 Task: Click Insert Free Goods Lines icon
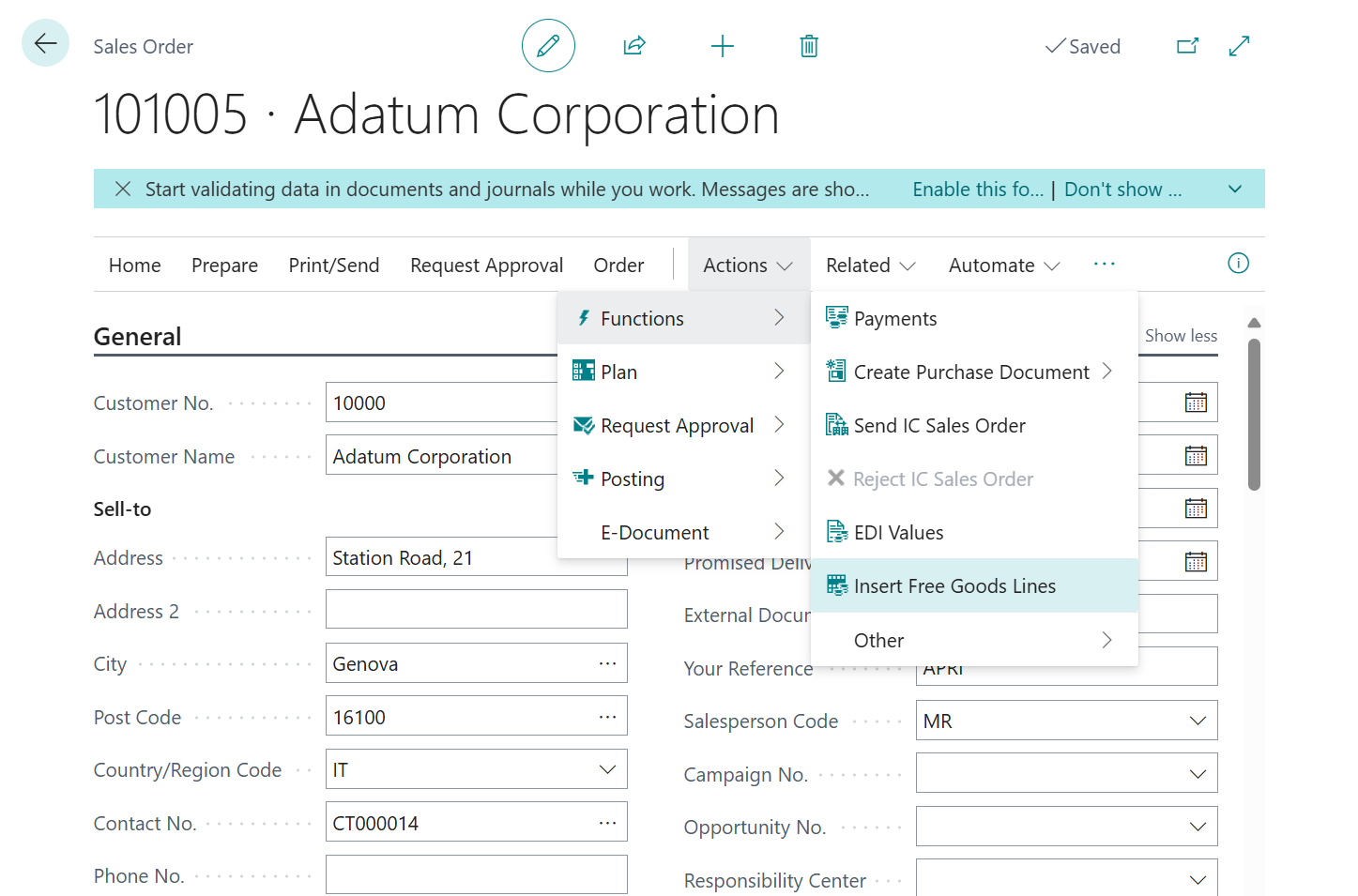[x=836, y=585]
